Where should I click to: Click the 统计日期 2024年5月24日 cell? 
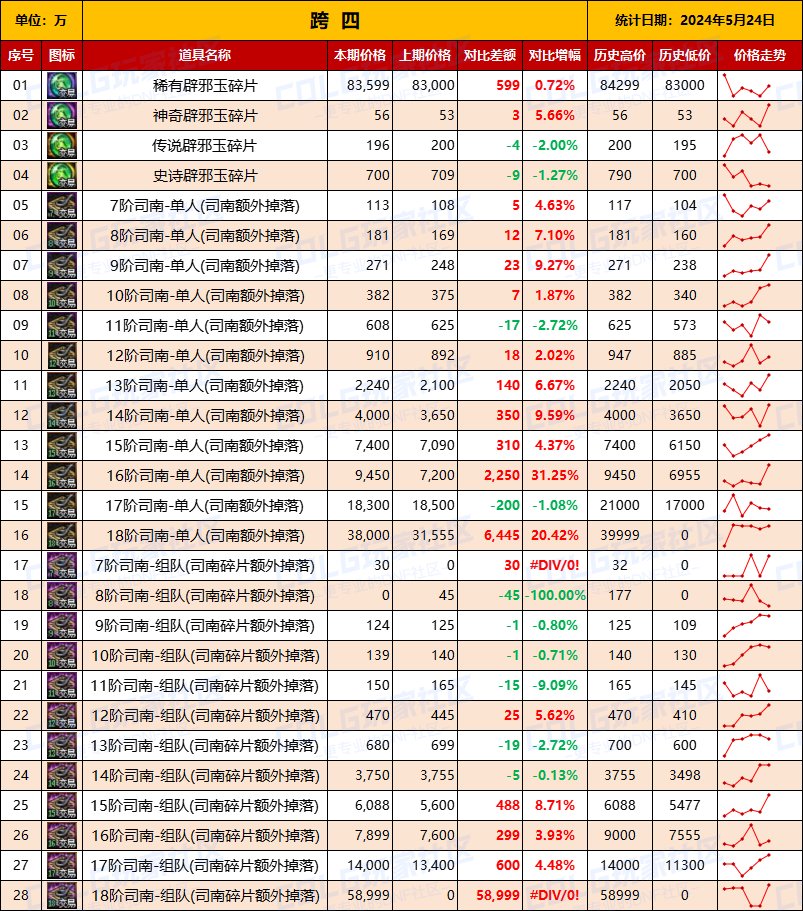695,20
